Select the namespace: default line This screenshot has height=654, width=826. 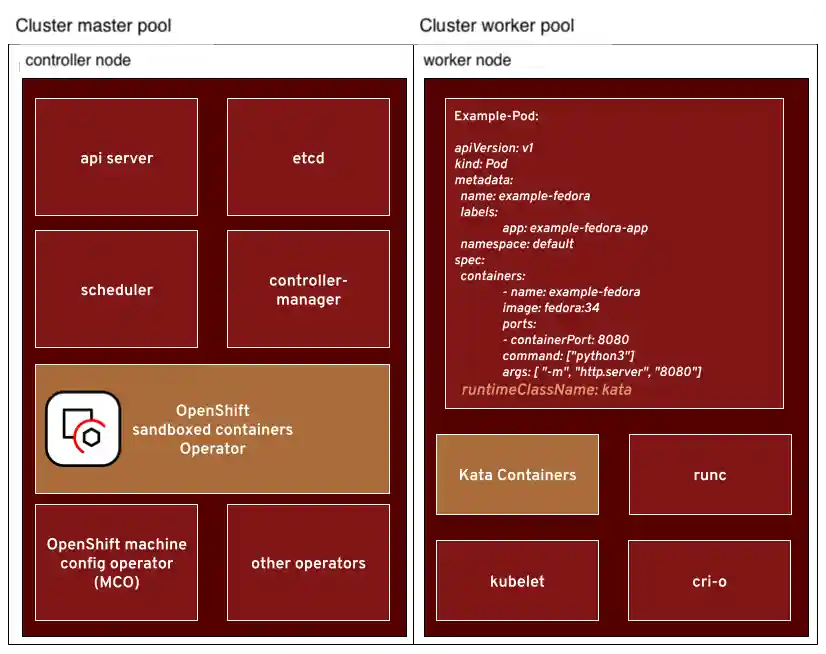[517, 243]
